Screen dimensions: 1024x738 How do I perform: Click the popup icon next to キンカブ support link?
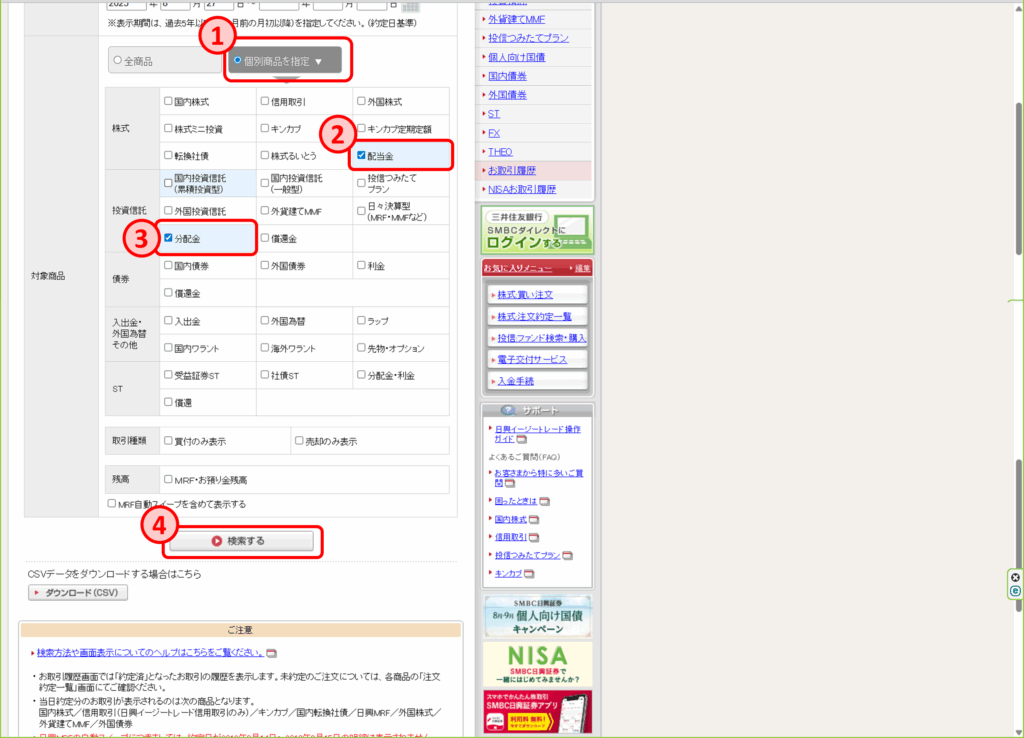point(528,574)
